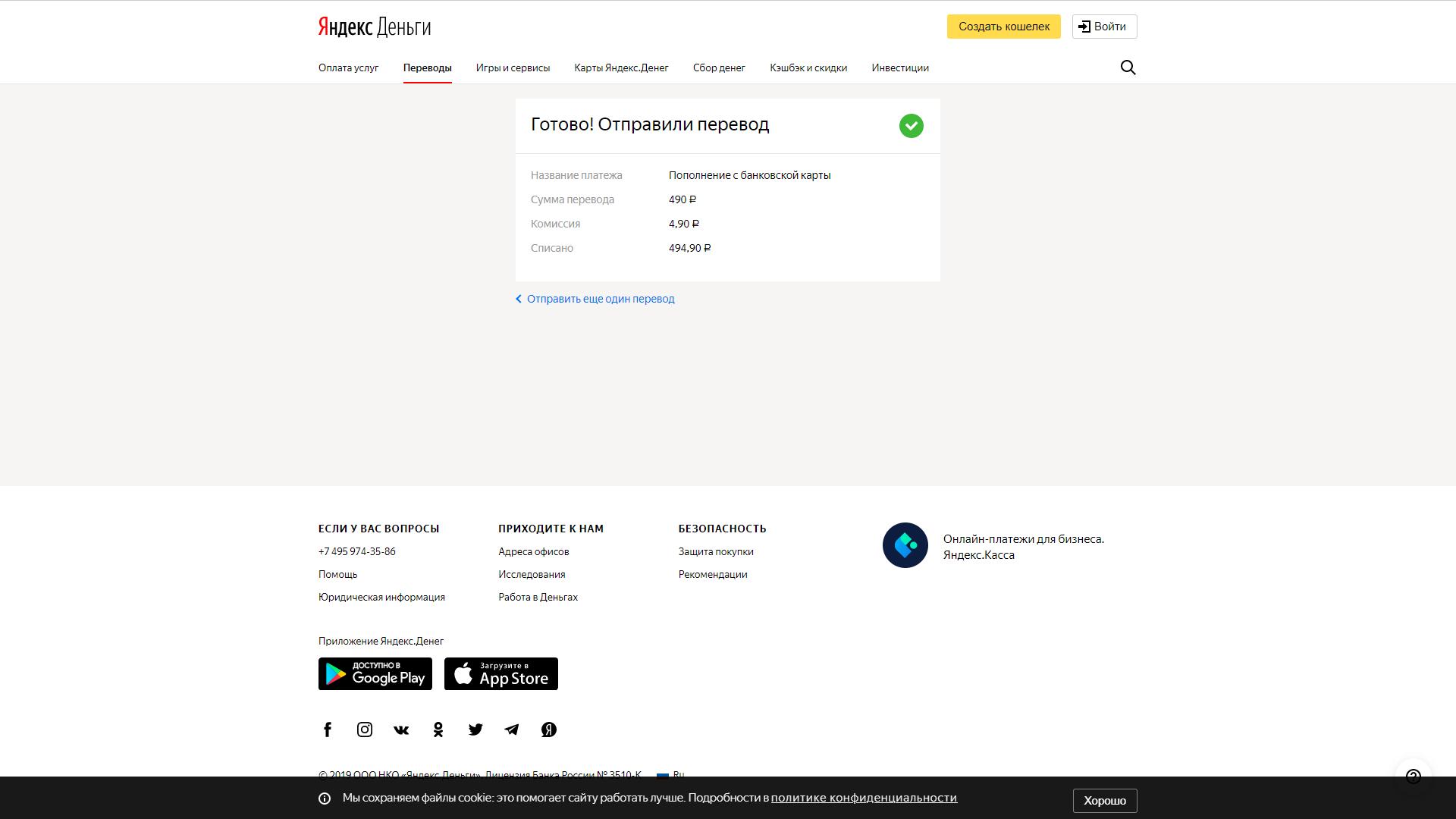Click the Войти login button
The height and width of the screenshot is (819, 1456).
(1103, 26)
